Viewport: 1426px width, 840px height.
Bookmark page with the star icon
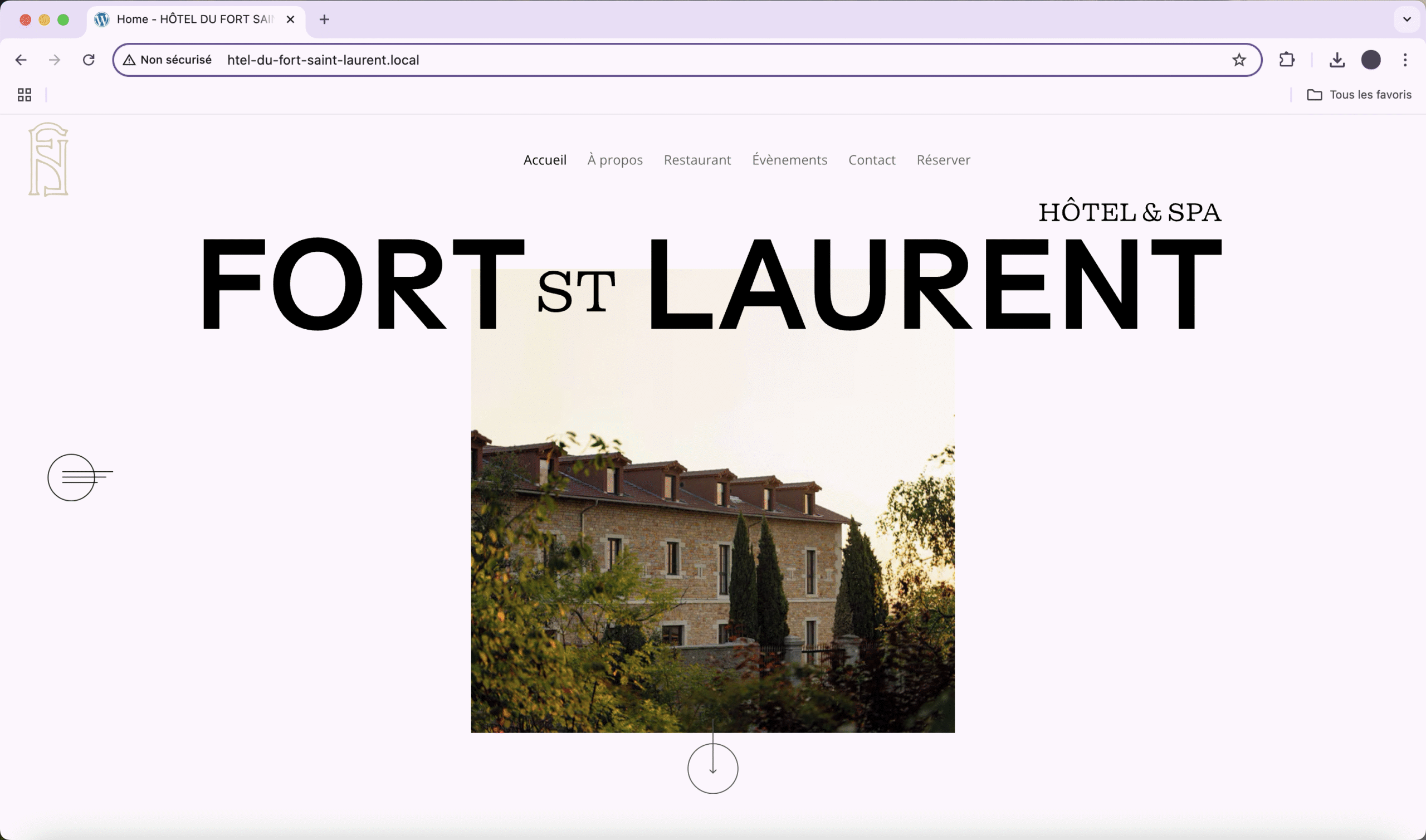click(x=1239, y=60)
